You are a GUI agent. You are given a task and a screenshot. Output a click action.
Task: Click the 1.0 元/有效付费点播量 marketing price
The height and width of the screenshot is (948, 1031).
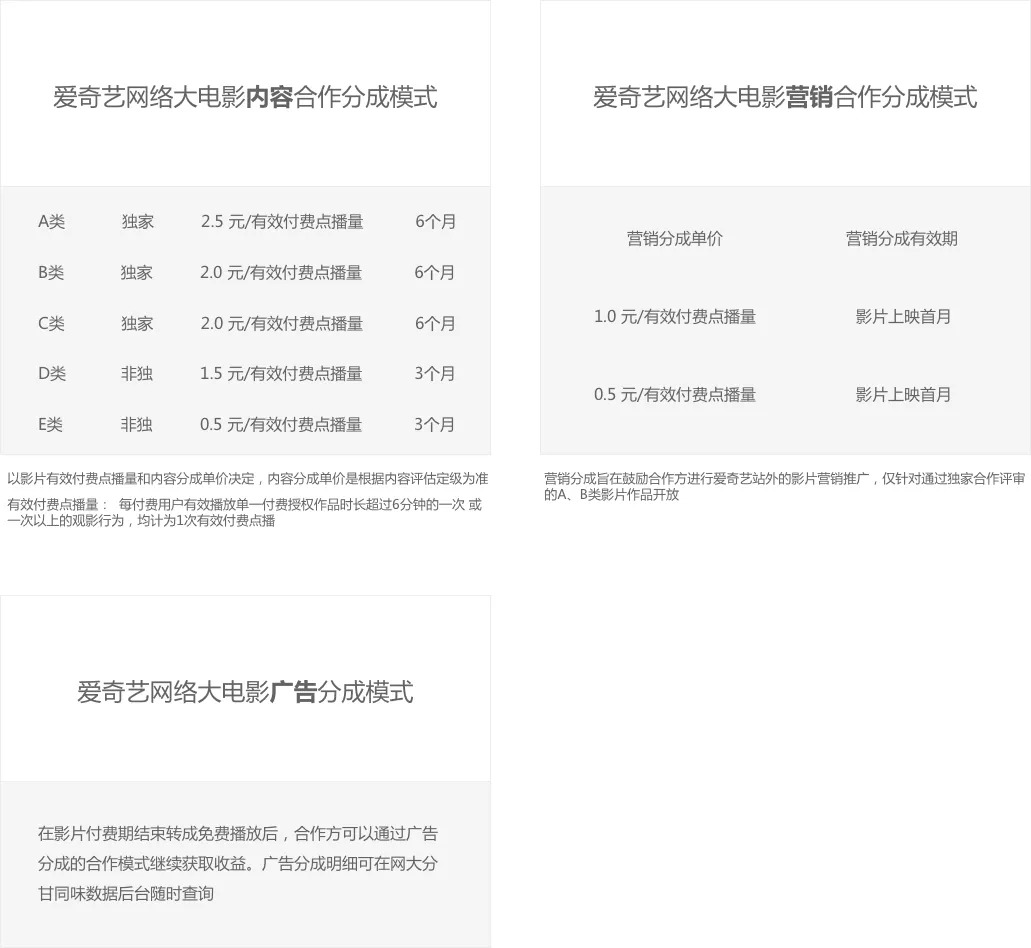(x=675, y=316)
